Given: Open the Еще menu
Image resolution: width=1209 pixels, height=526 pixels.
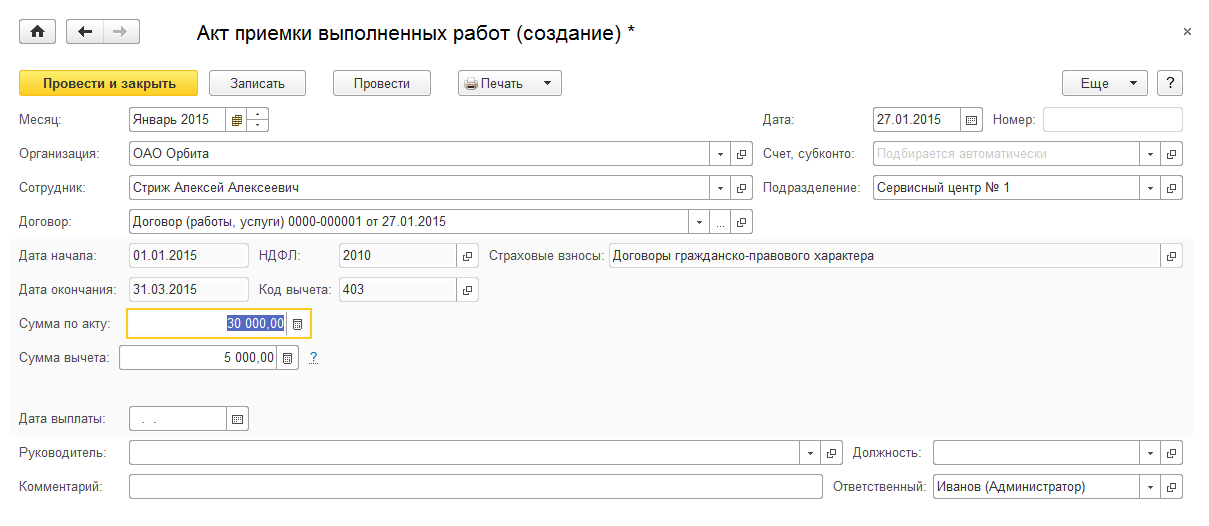Looking at the screenshot, I should [1104, 84].
